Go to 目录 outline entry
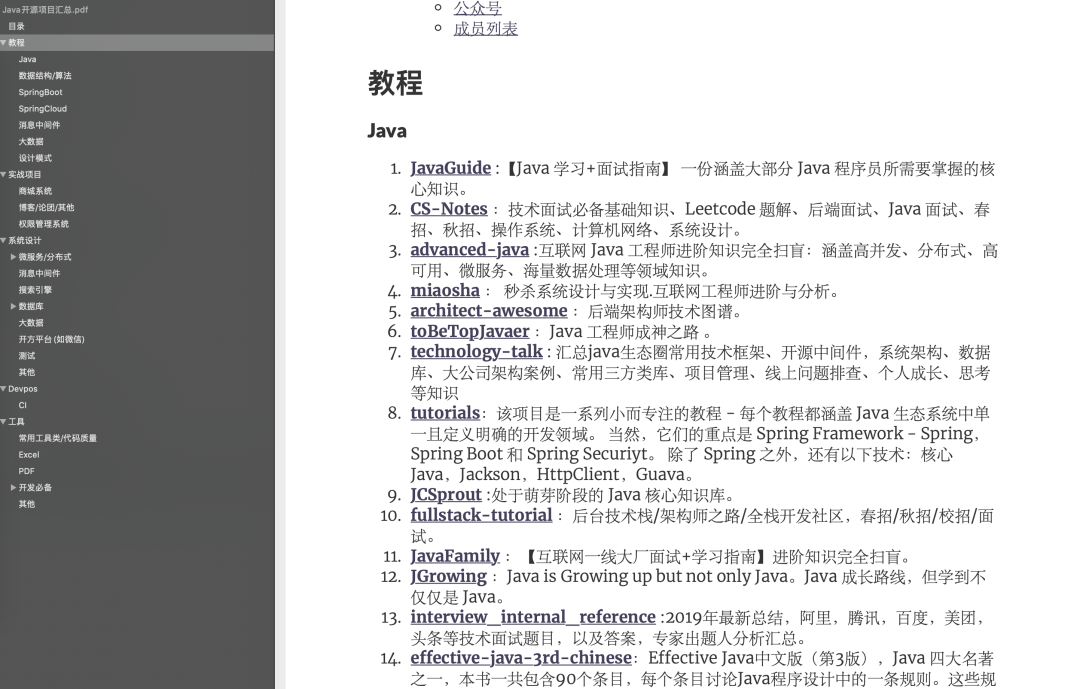This screenshot has height=689, width=1080. pyautogui.click(x=17, y=26)
